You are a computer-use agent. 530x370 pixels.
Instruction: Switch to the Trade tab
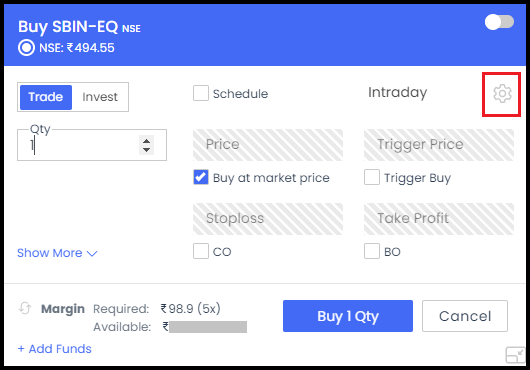46,97
